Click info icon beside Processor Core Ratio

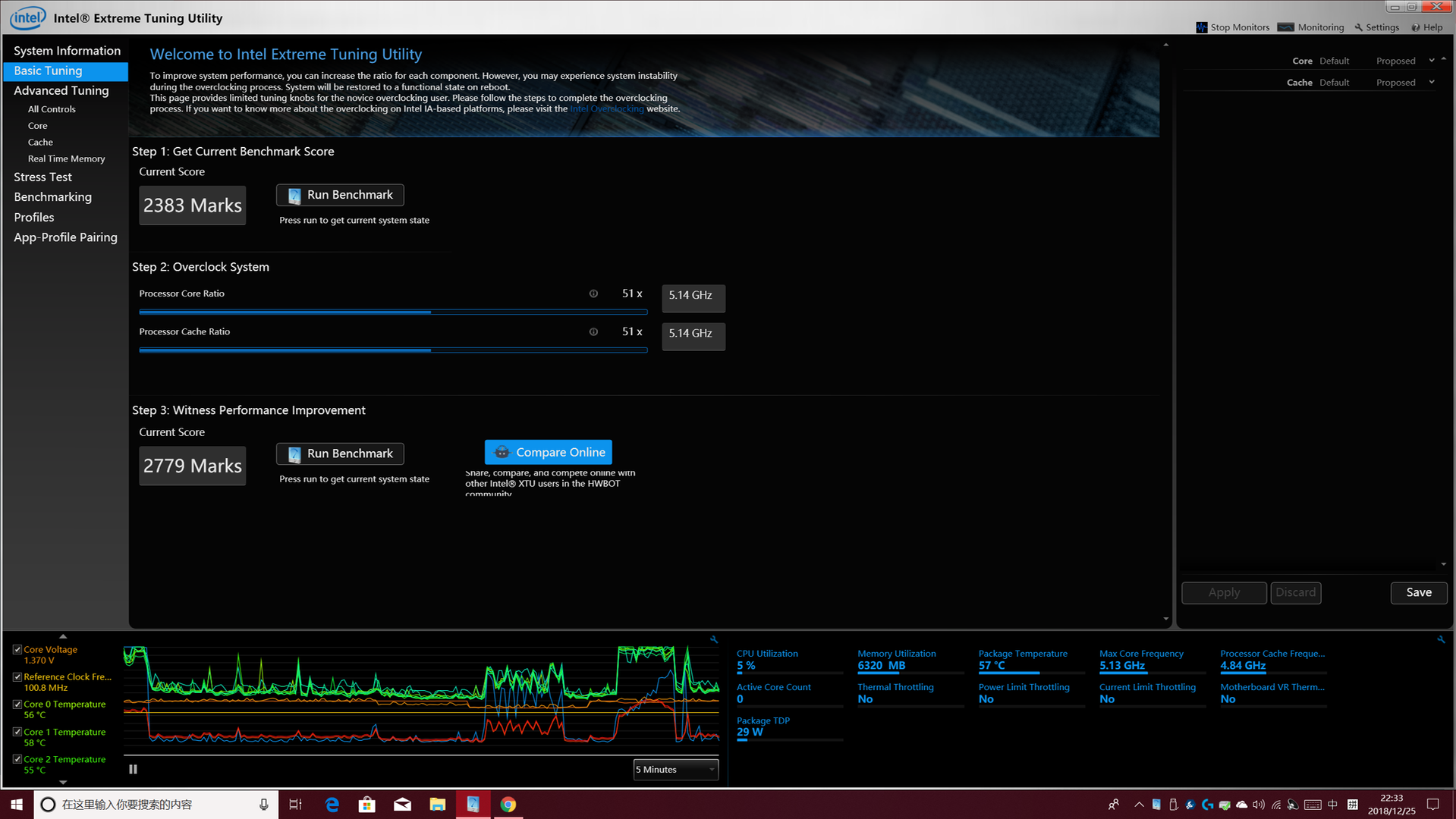(593, 293)
